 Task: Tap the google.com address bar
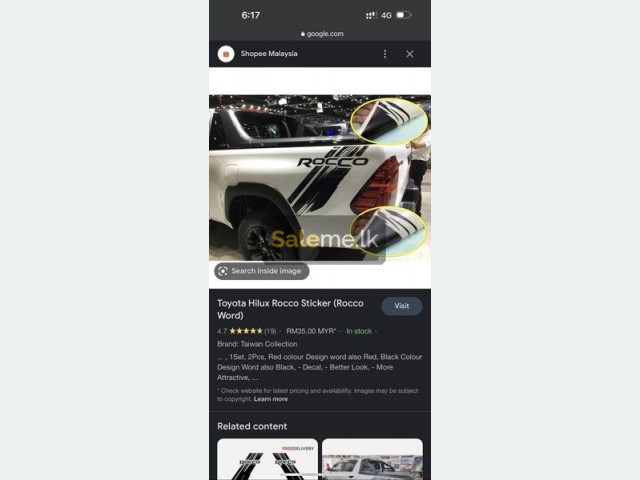click(322, 34)
